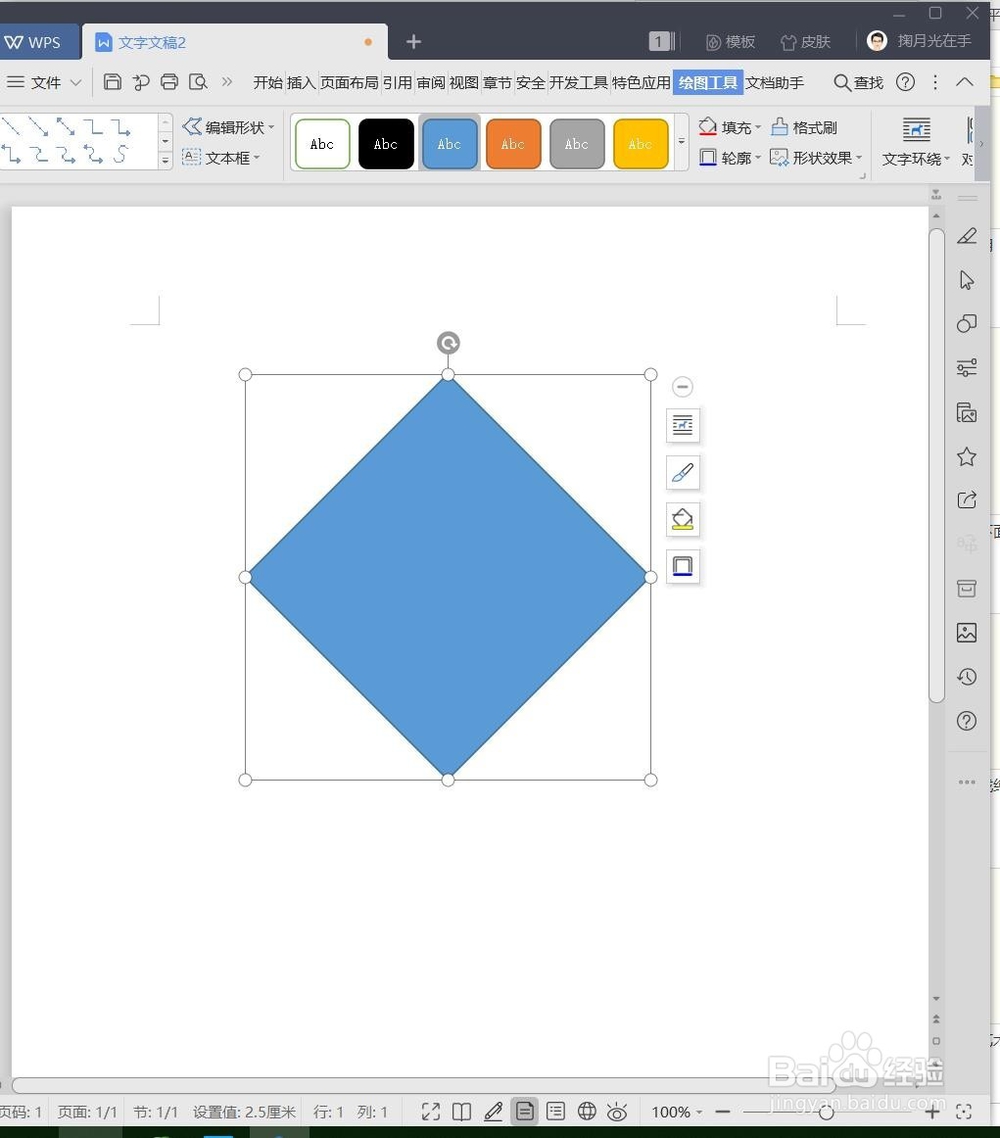
Task: Toggle outline view in status bar
Action: (556, 1112)
